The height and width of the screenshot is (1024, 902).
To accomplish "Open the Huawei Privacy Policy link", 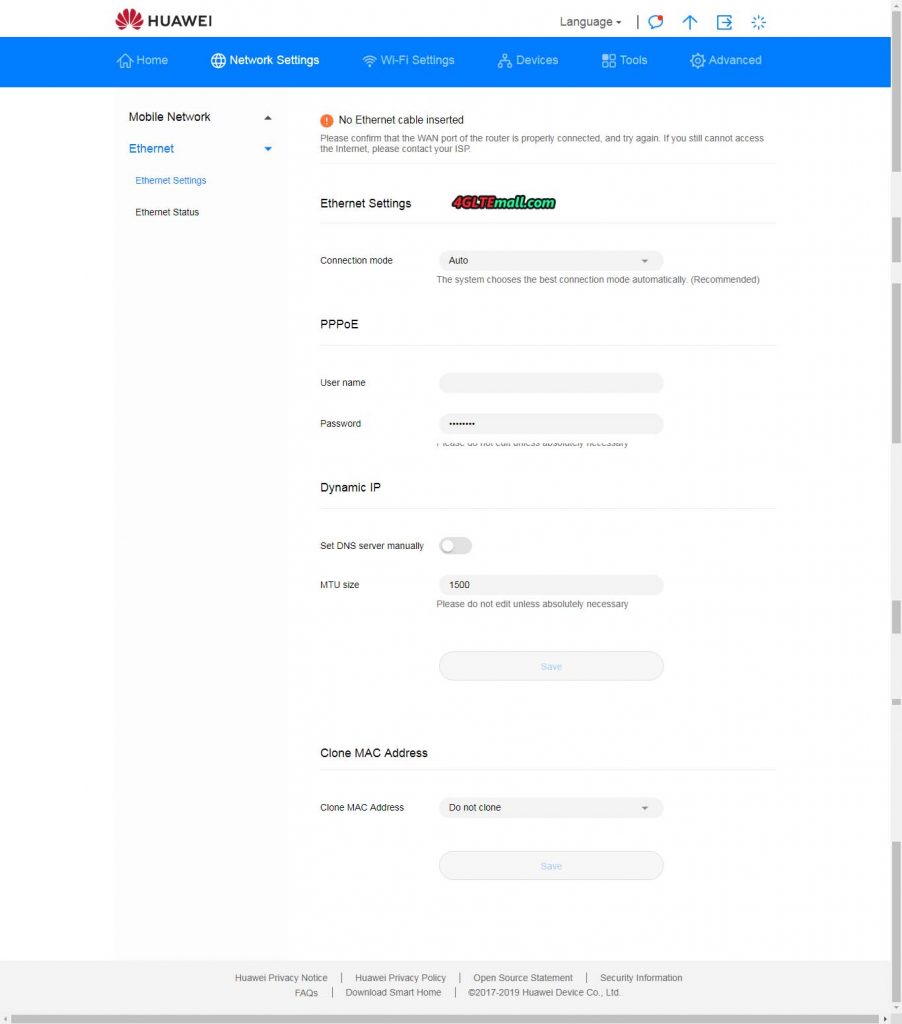I will coord(401,977).
